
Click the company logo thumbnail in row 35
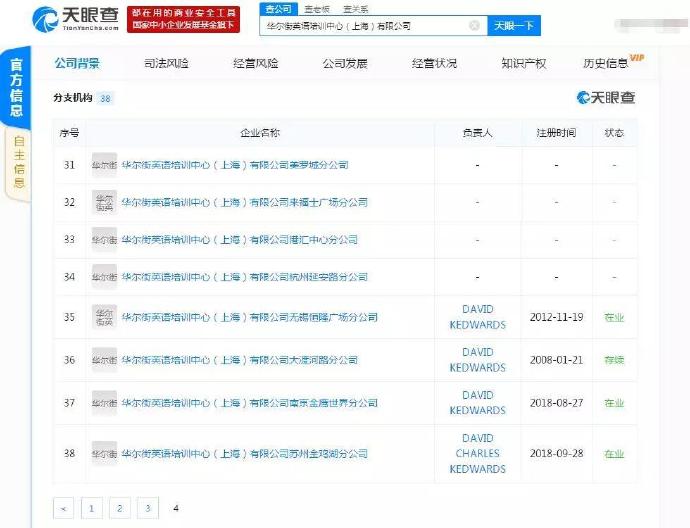(104, 317)
